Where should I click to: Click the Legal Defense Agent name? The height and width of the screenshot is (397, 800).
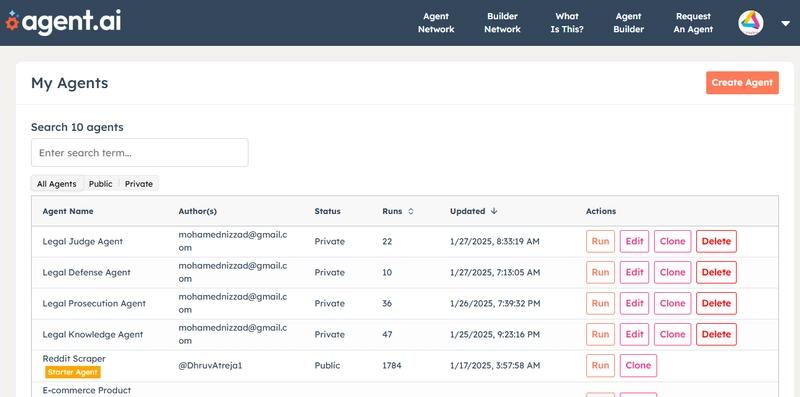[87, 272]
